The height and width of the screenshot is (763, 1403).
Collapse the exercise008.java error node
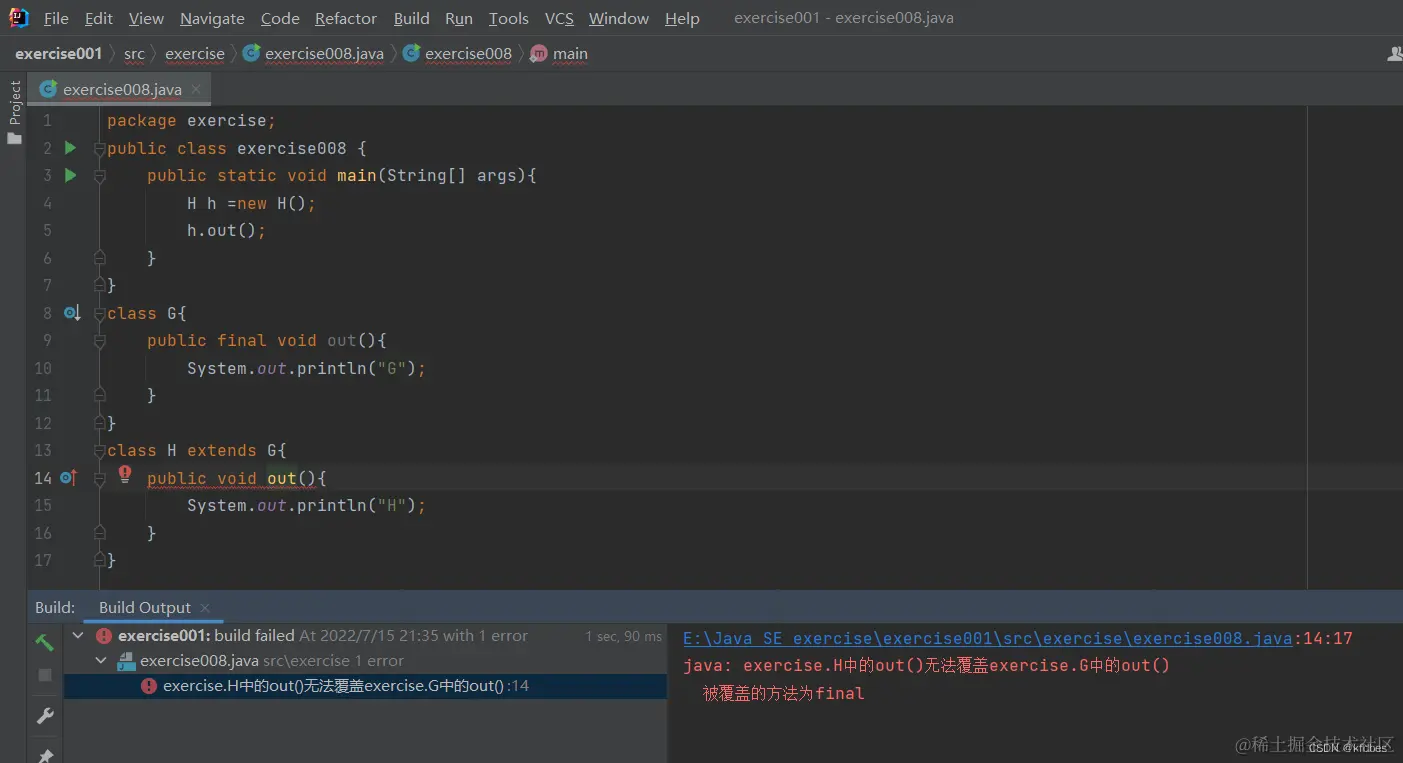coord(100,661)
